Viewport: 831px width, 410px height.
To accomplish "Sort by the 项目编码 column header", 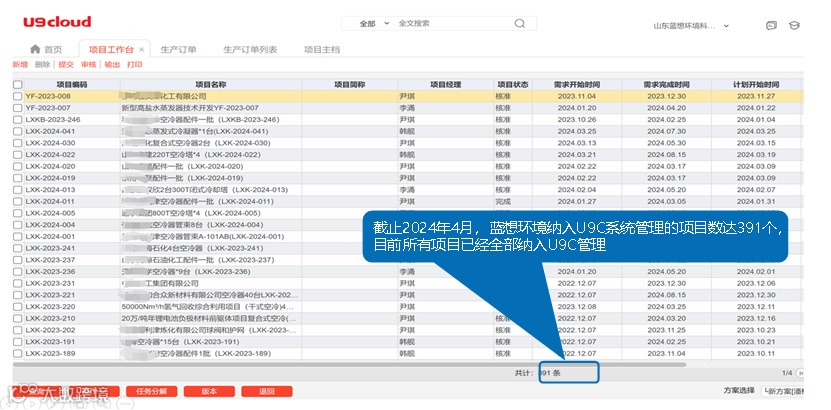I will (72, 85).
